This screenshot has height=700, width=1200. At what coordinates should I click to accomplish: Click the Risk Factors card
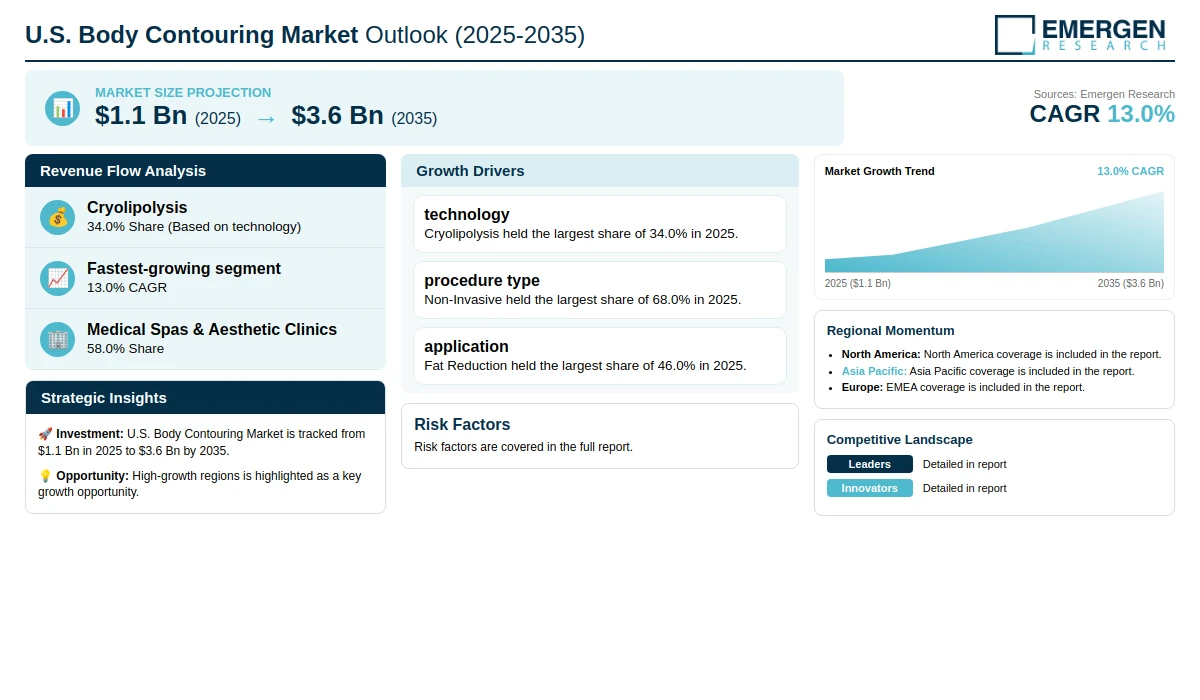tap(600, 436)
